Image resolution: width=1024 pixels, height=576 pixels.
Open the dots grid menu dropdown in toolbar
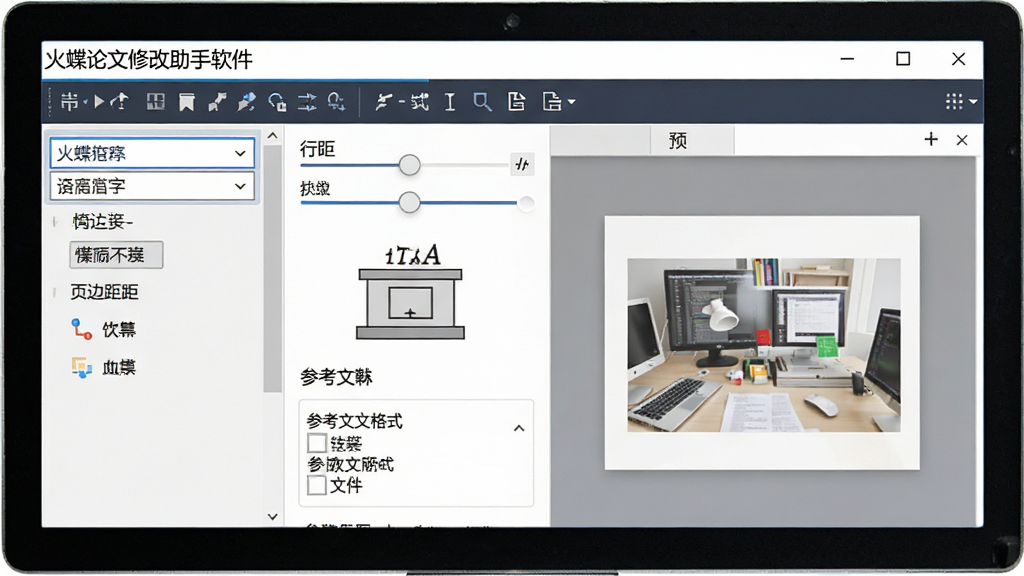(961, 101)
